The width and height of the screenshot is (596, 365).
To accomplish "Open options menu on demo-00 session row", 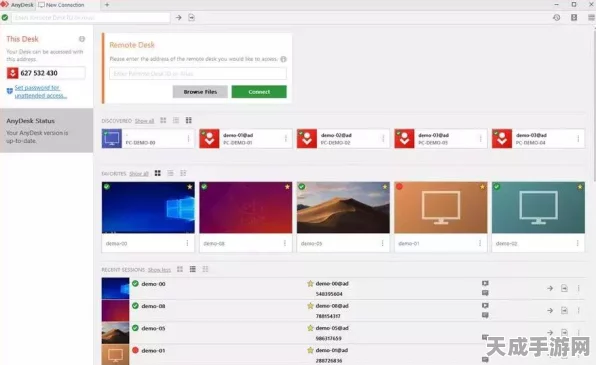I will point(579,288).
